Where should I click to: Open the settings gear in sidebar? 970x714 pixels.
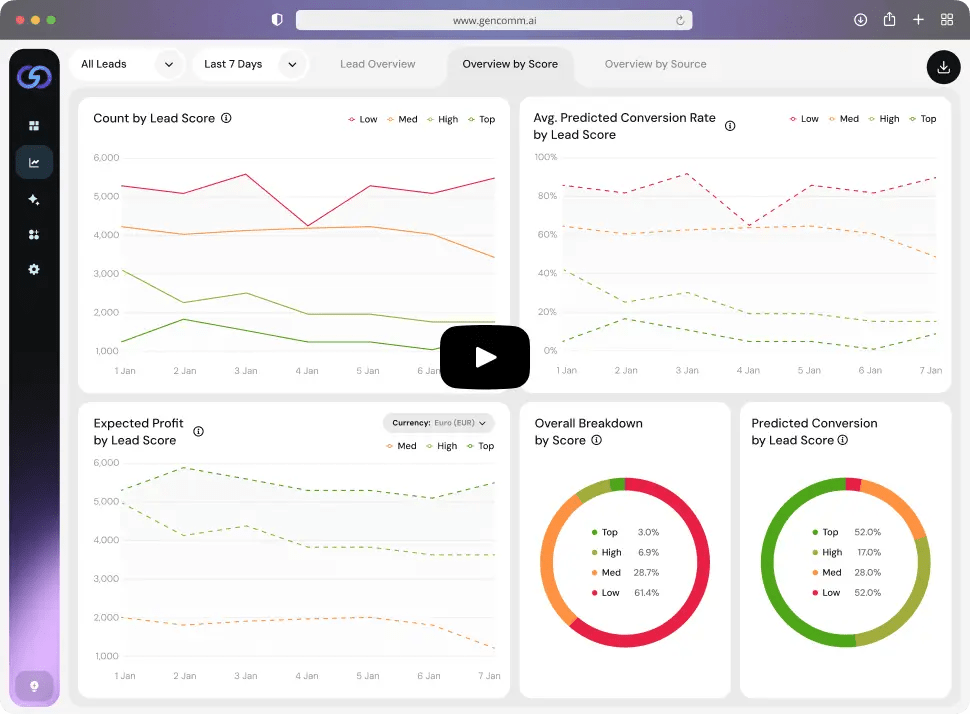34,269
